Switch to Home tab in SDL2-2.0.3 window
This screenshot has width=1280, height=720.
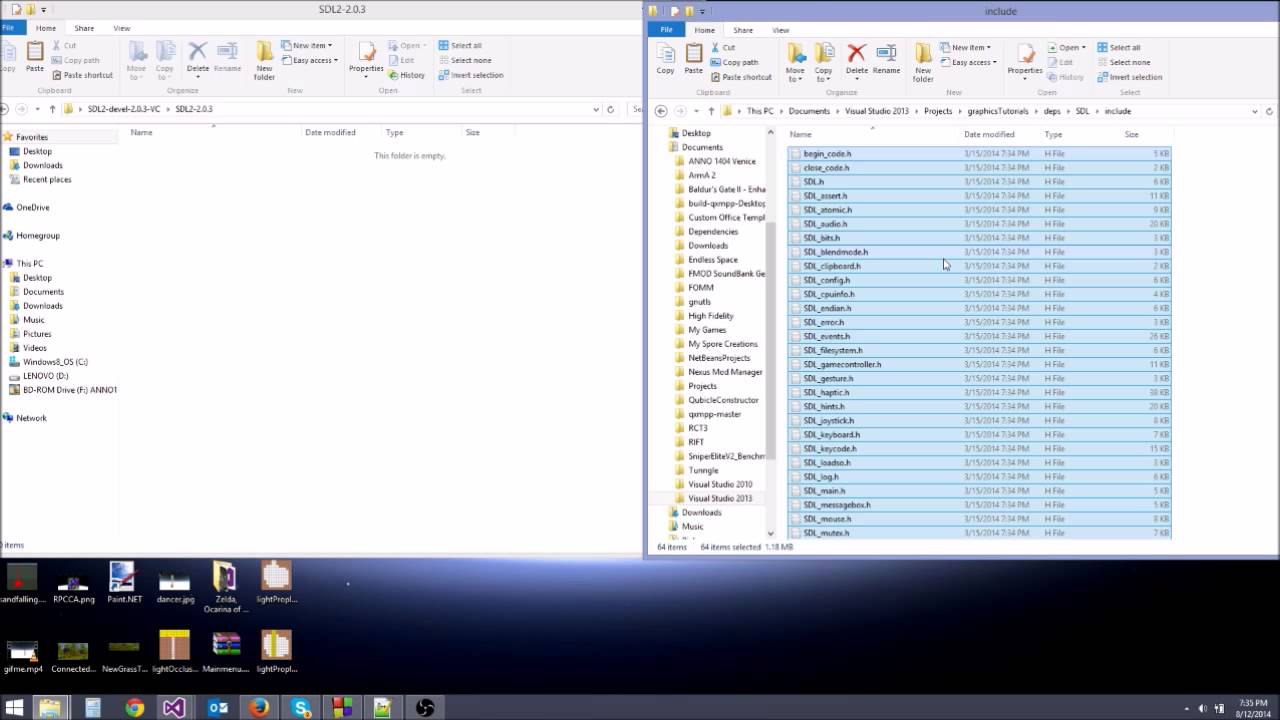(x=46, y=28)
